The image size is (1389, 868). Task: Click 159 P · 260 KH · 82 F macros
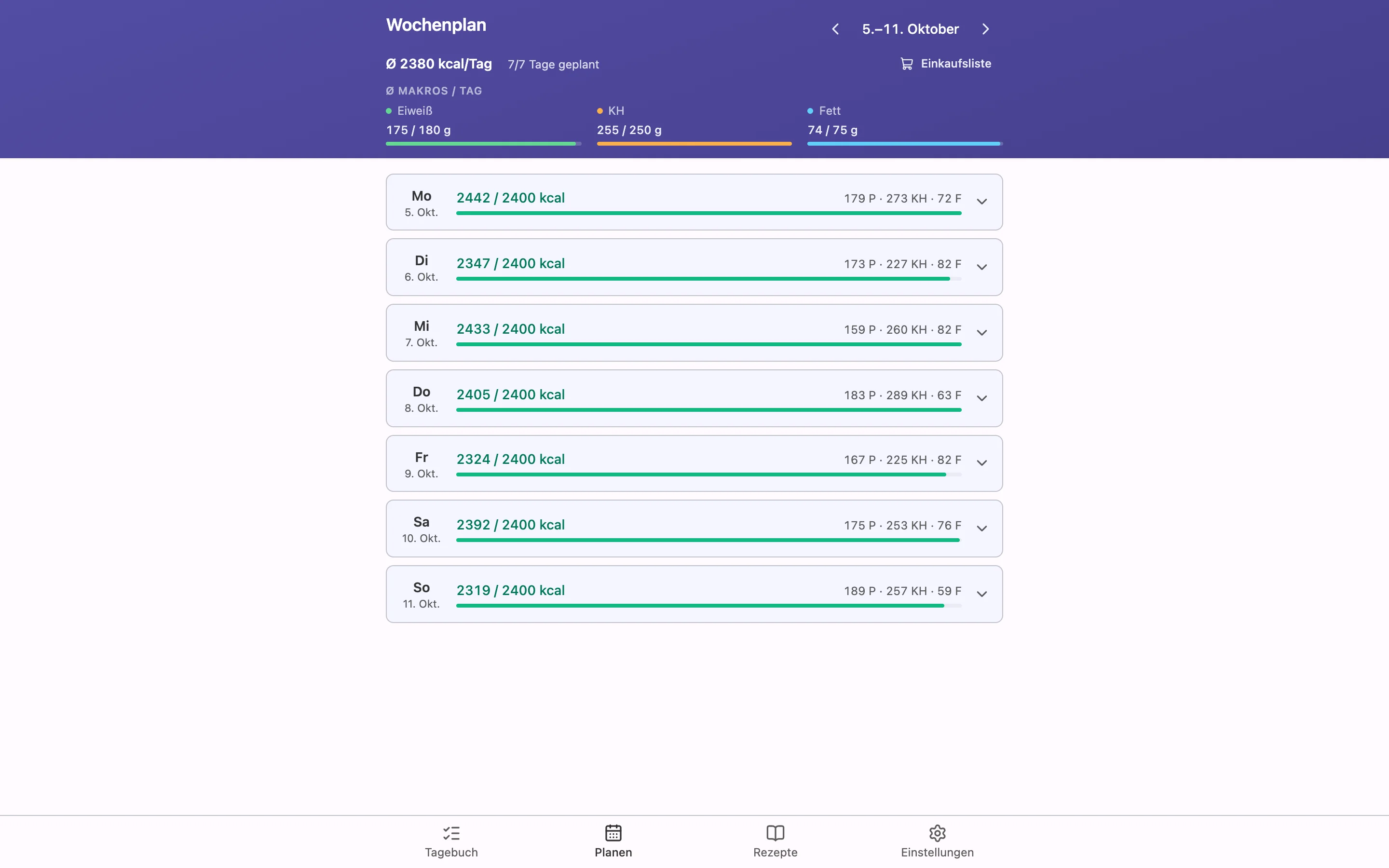pyautogui.click(x=902, y=329)
